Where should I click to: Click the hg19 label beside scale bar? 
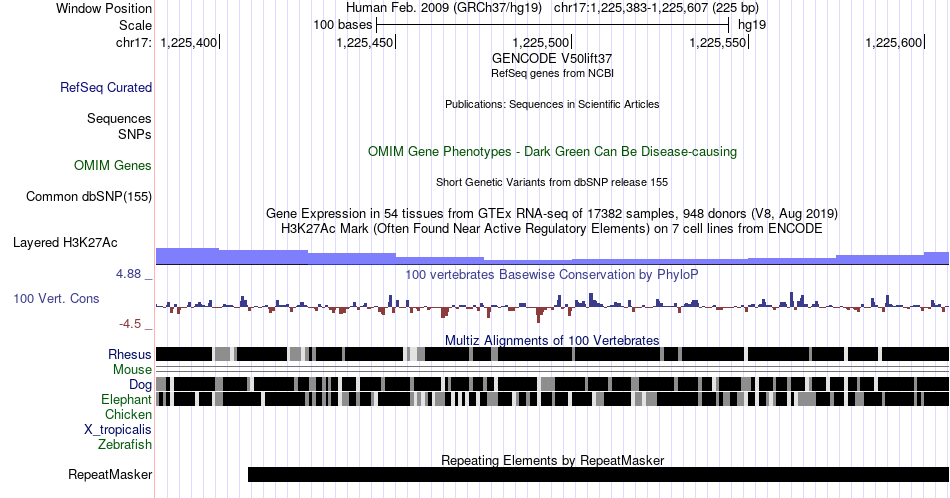(751, 25)
